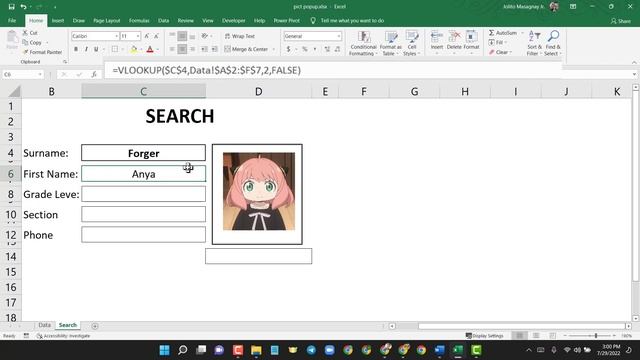Collapse the ribbon with the caret
The image size is (640, 360).
(634, 62)
